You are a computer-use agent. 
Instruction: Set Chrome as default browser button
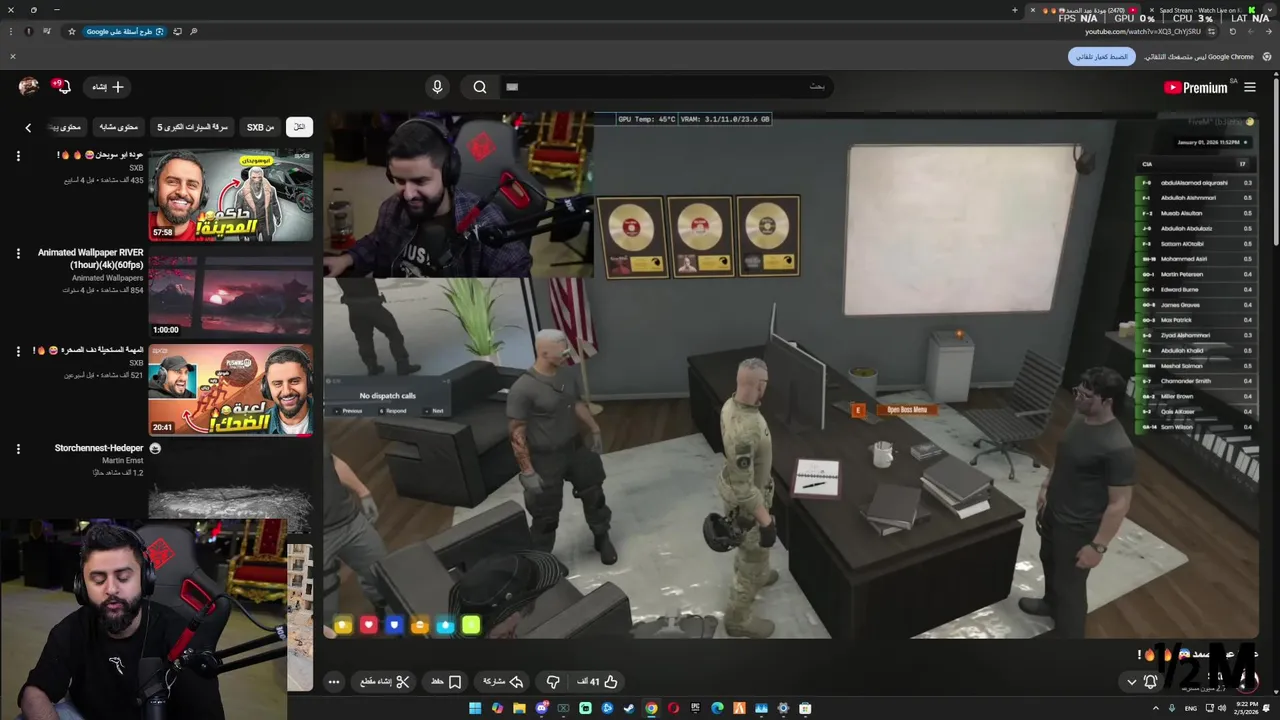point(1102,57)
